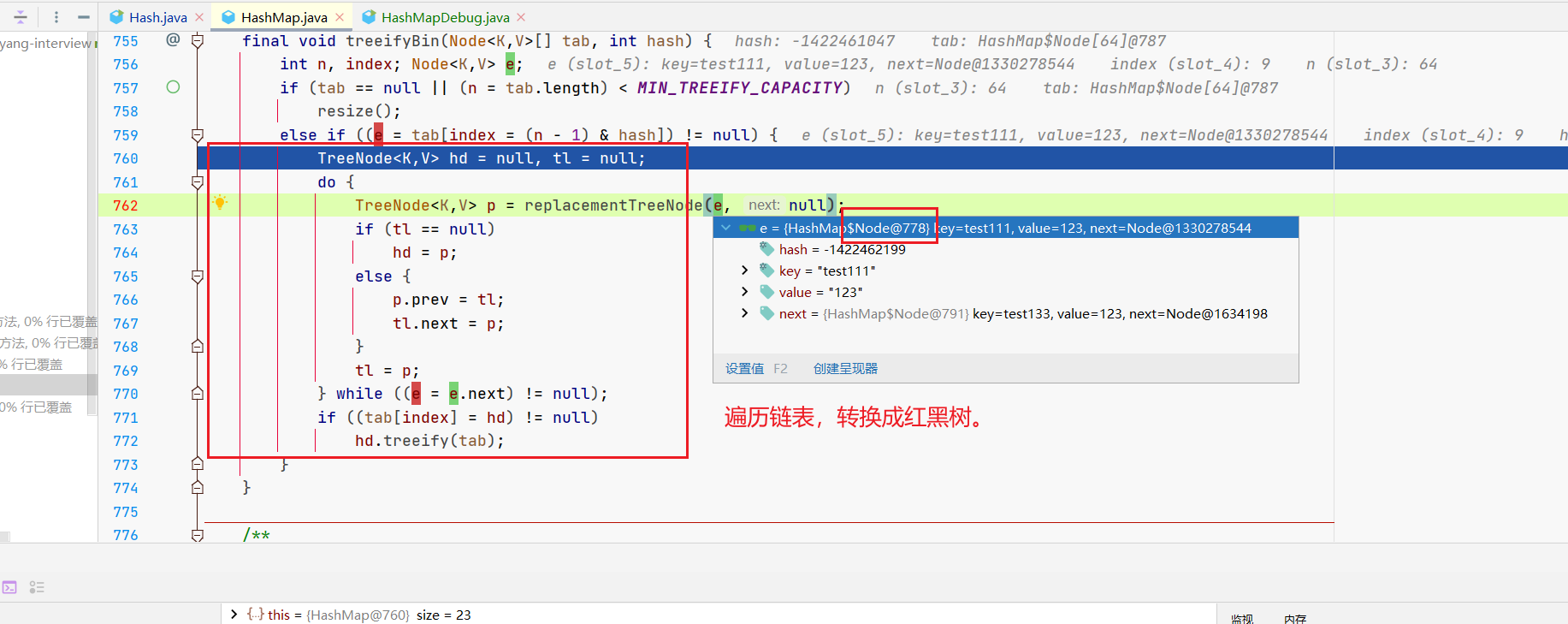This screenshot has width=1568, height=624.
Task: Click the 设置值 link in the popup
Action: coord(744,369)
